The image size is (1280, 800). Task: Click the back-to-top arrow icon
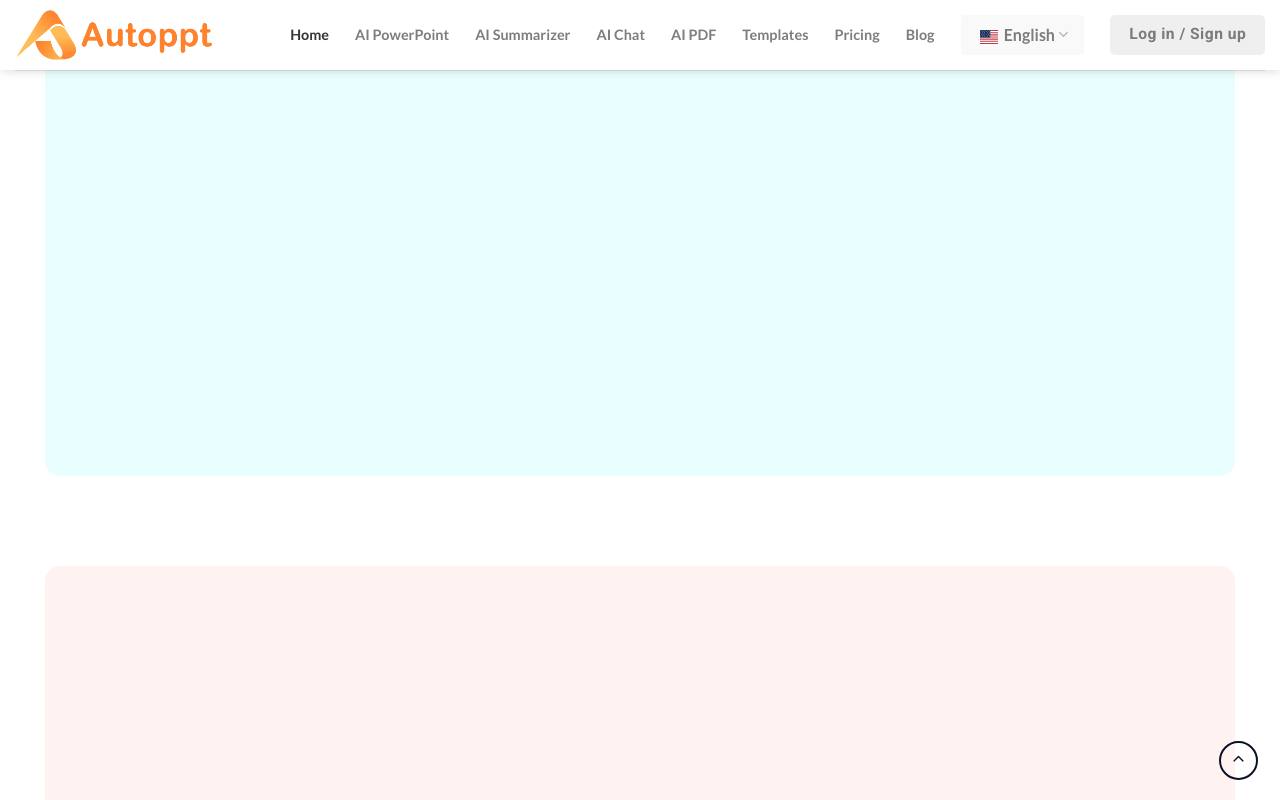(1238, 760)
